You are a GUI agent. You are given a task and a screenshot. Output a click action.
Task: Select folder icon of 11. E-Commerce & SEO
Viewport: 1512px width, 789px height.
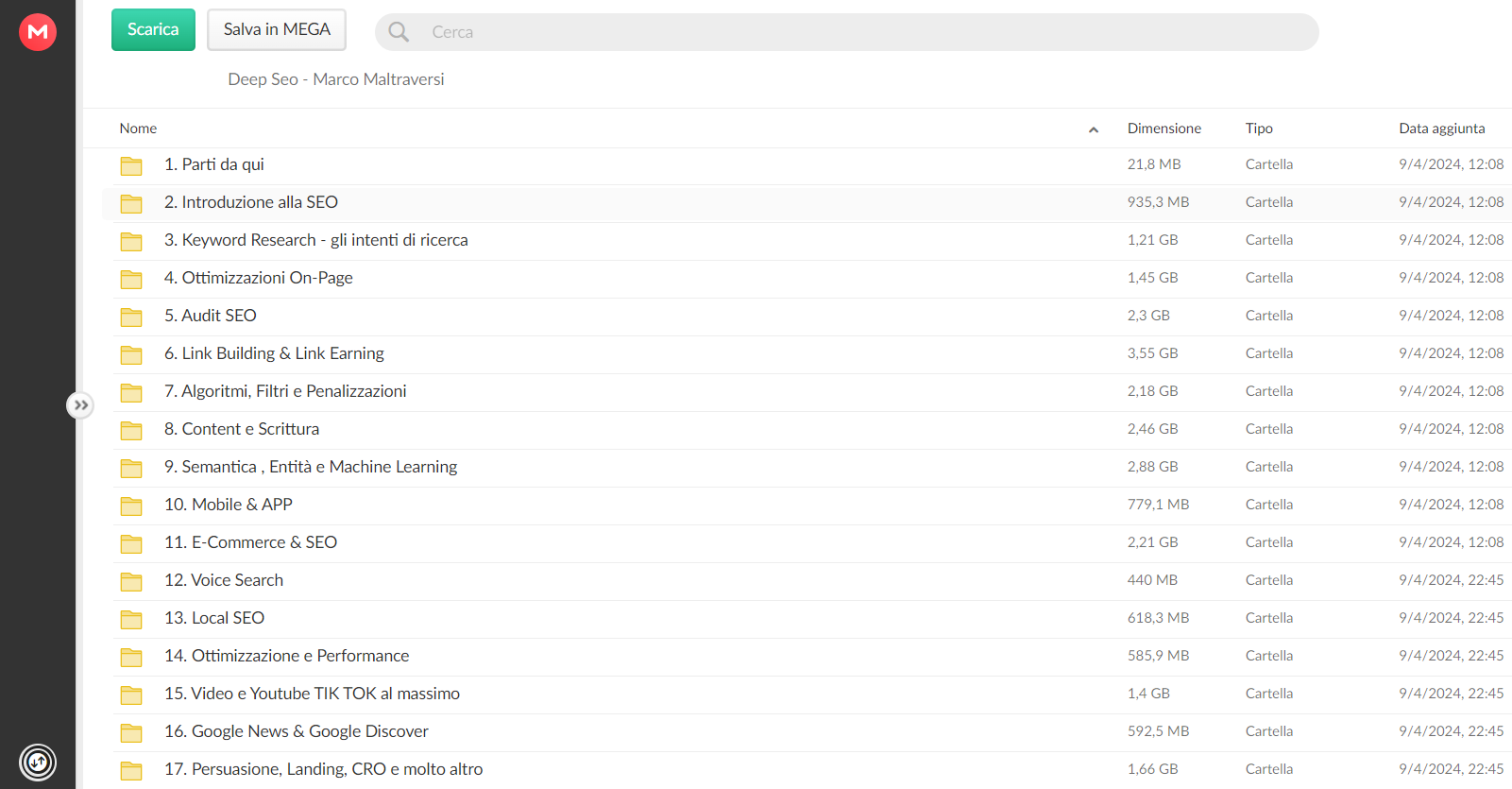[x=131, y=544]
